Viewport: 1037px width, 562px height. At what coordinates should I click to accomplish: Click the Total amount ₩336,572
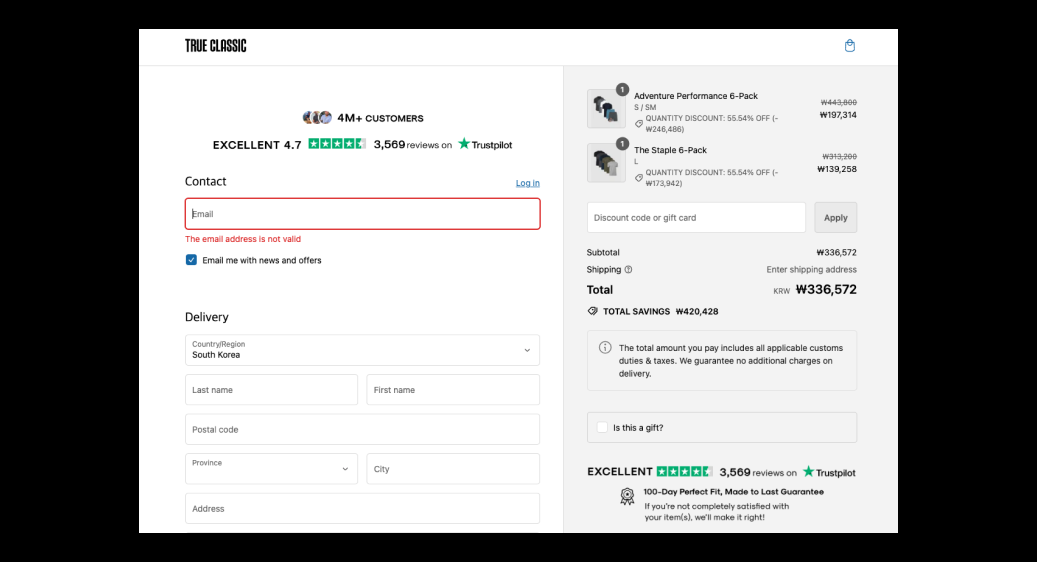click(x=826, y=290)
